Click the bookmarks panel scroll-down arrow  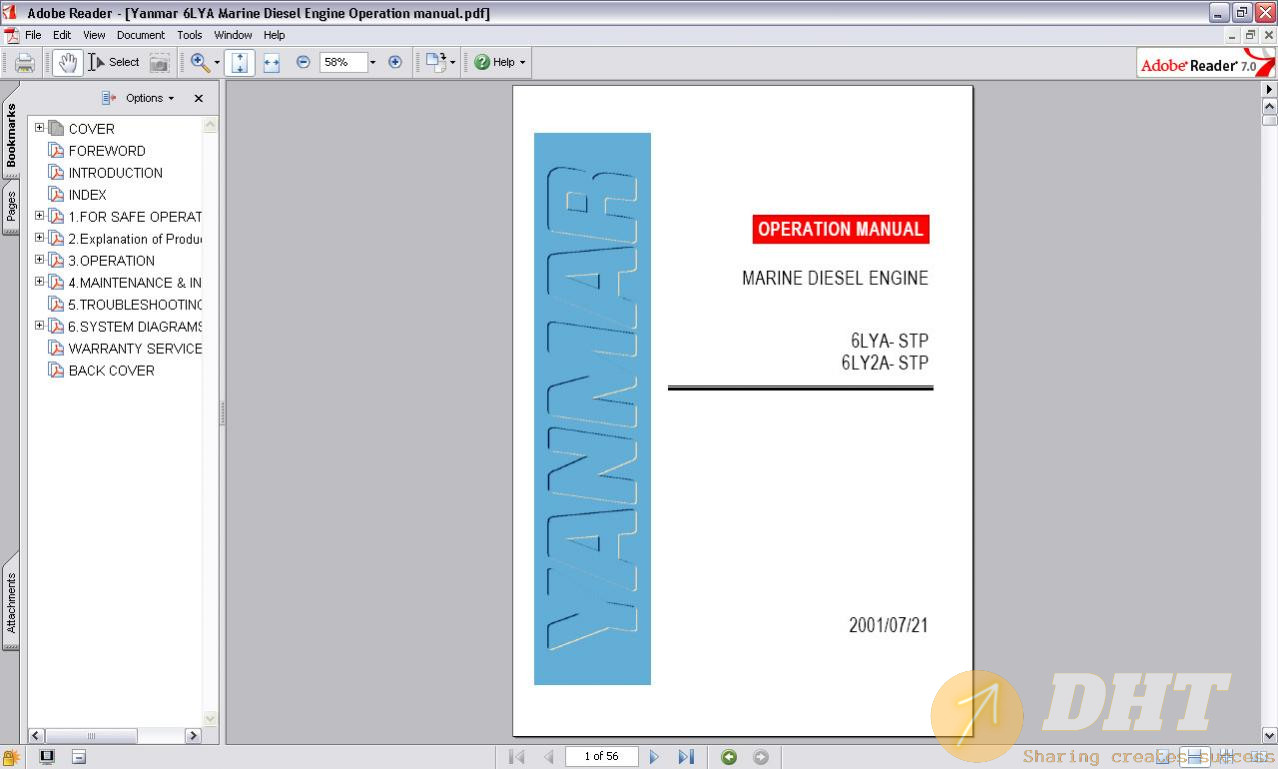pos(210,718)
